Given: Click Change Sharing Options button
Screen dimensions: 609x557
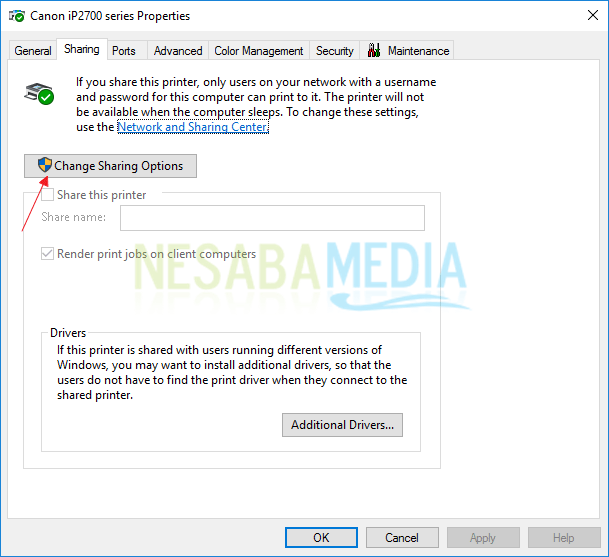Looking at the screenshot, I should (110, 166).
